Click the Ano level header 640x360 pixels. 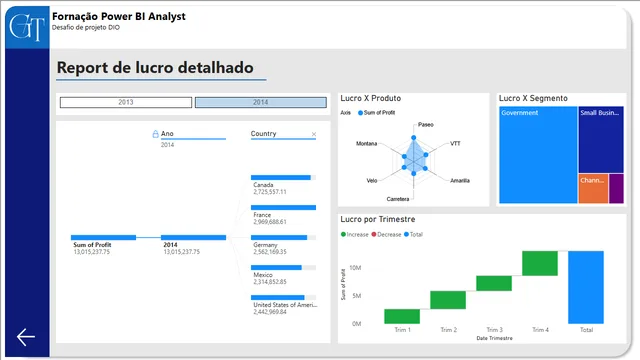pos(167,133)
